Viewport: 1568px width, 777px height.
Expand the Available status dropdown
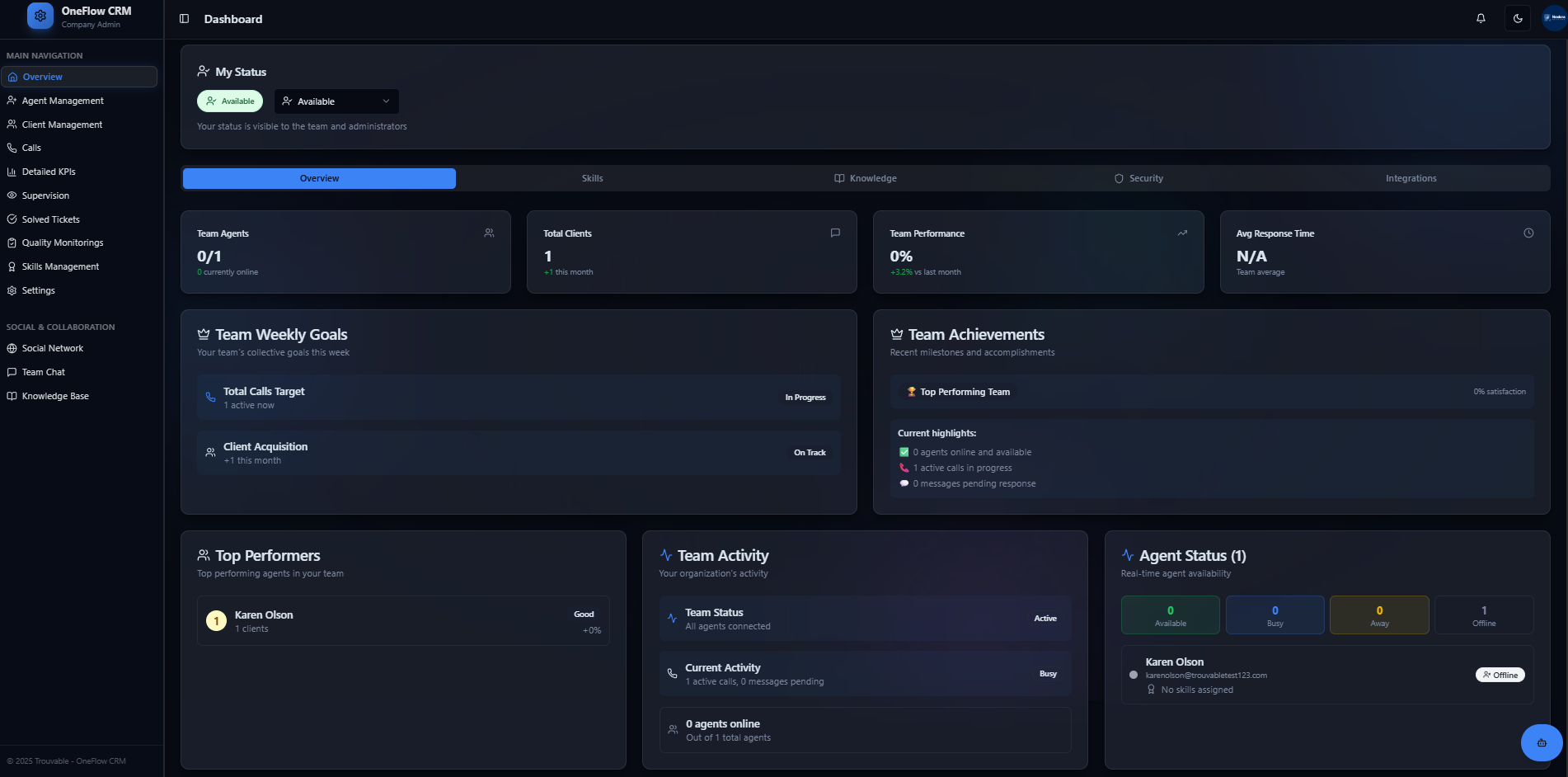click(336, 101)
